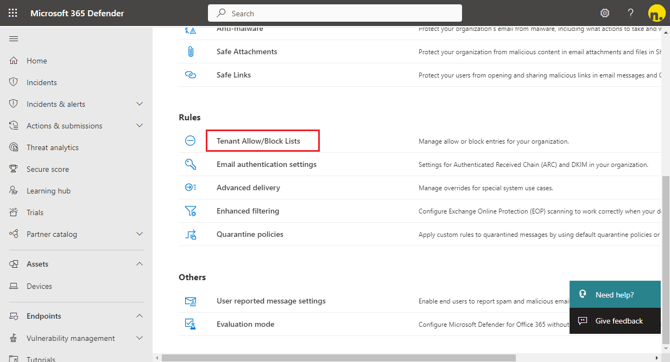Screen dimensions: 670x362
Task: Click the Secure score trophy icon
Action: click(14, 169)
